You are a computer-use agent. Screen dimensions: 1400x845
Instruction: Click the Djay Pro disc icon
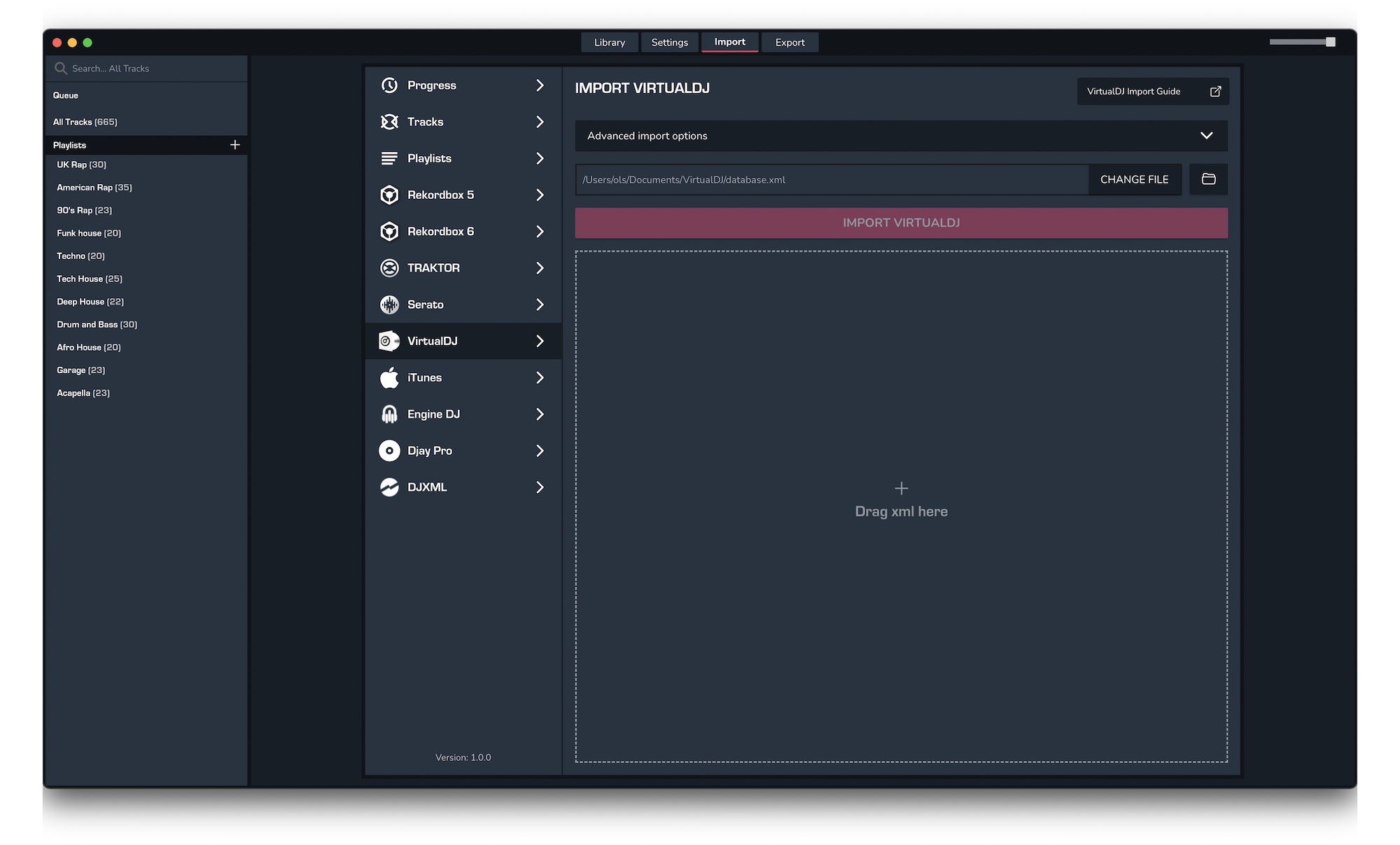(x=389, y=451)
